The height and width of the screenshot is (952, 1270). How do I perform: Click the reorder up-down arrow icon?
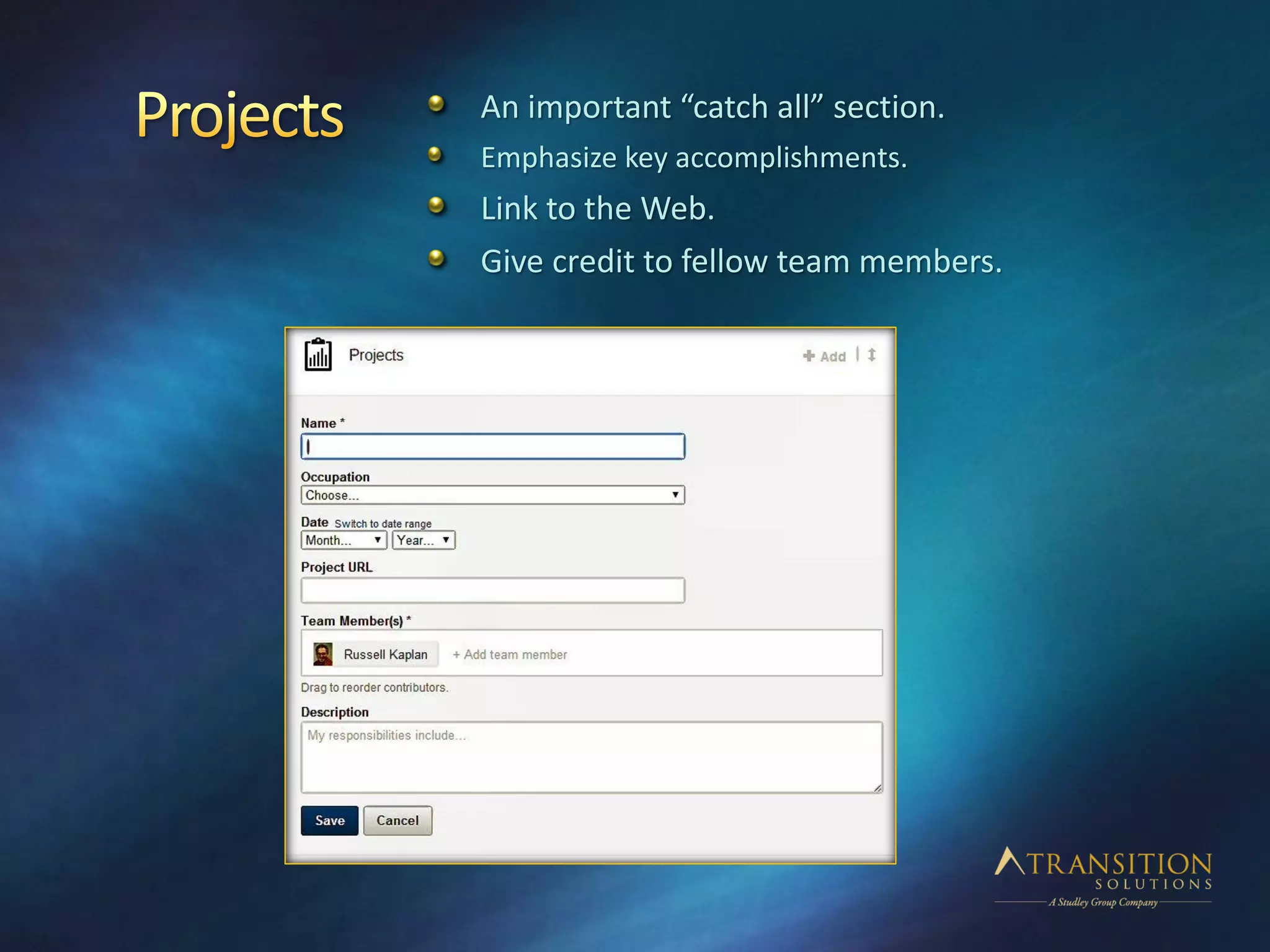tap(872, 355)
